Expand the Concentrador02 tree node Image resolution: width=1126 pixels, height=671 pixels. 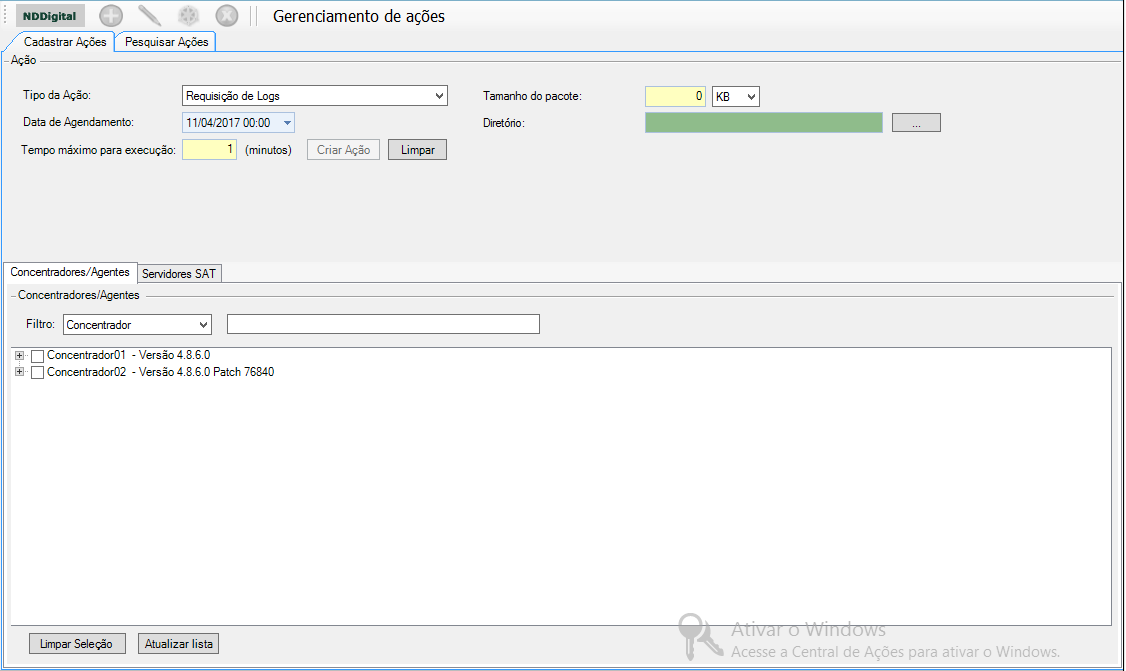[x=19, y=372]
